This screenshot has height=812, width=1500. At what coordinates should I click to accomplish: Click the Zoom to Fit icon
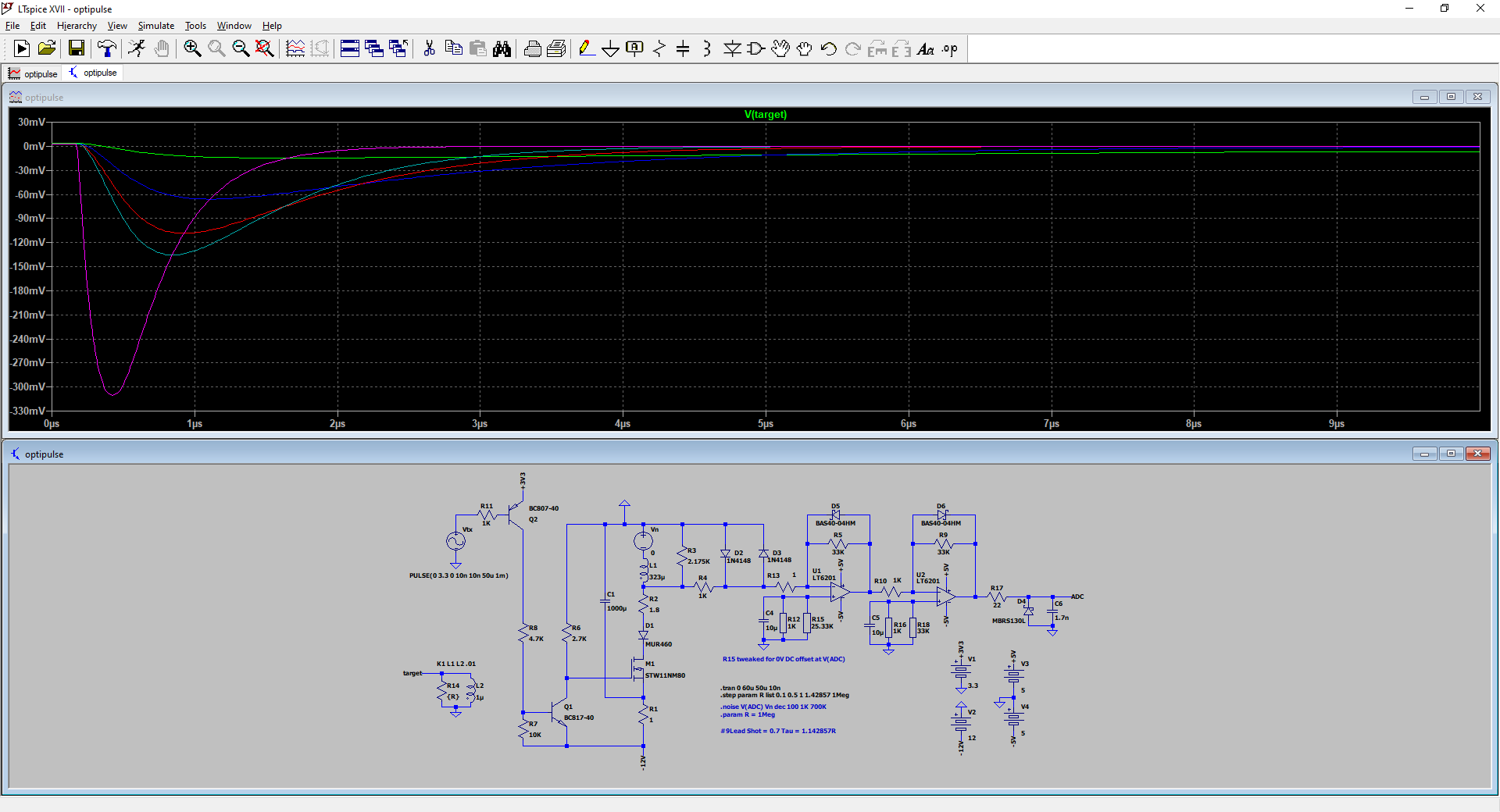[x=265, y=49]
